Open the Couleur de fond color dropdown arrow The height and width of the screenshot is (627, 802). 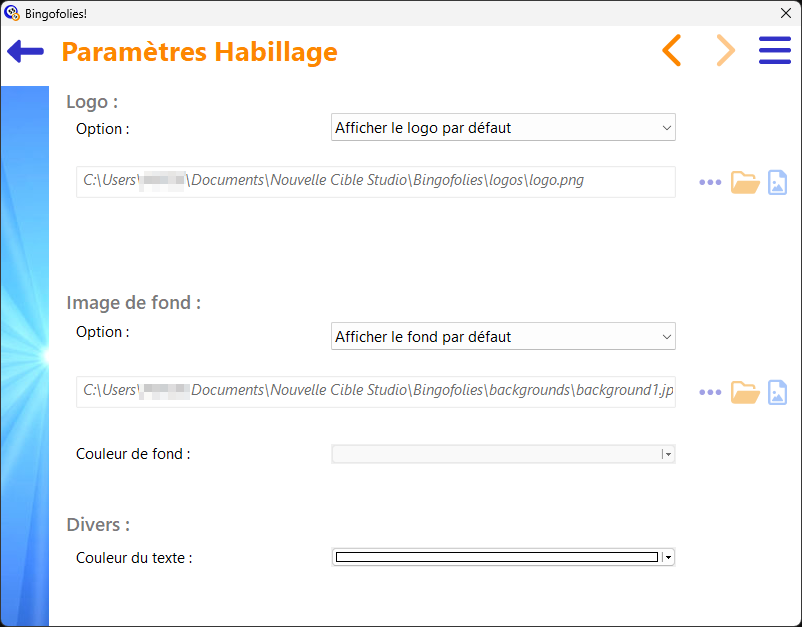click(667, 454)
